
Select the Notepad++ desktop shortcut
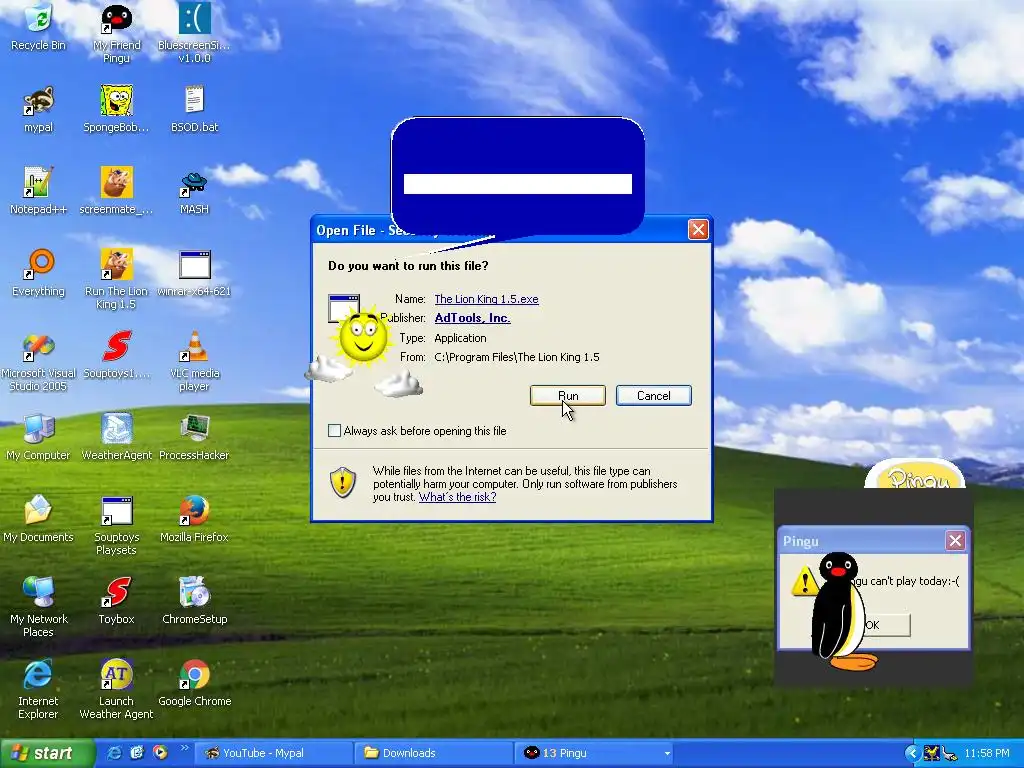coord(39,191)
